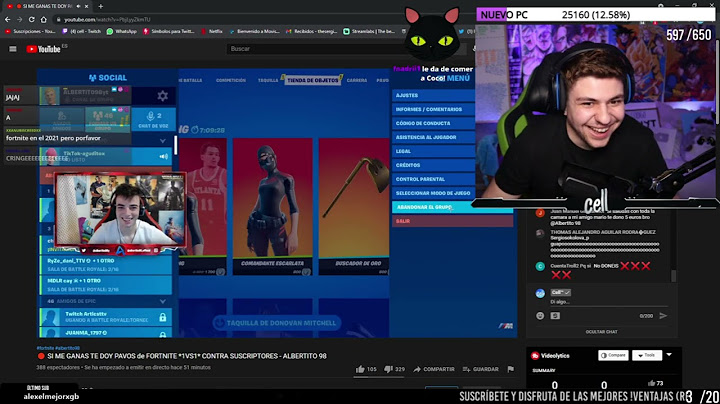Click Ocultar Chat below the live chat
720x404 pixels.
[602, 332]
